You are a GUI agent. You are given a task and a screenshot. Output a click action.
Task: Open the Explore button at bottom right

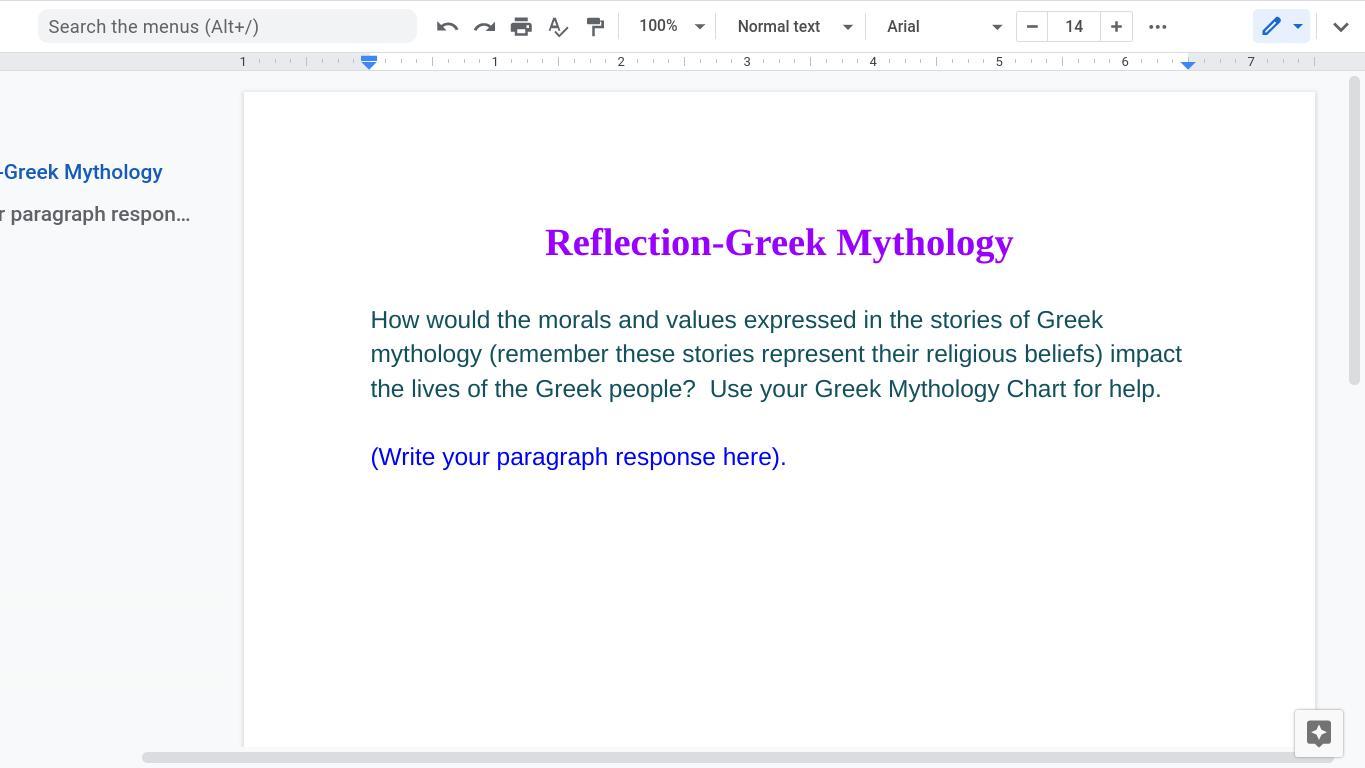1318,733
